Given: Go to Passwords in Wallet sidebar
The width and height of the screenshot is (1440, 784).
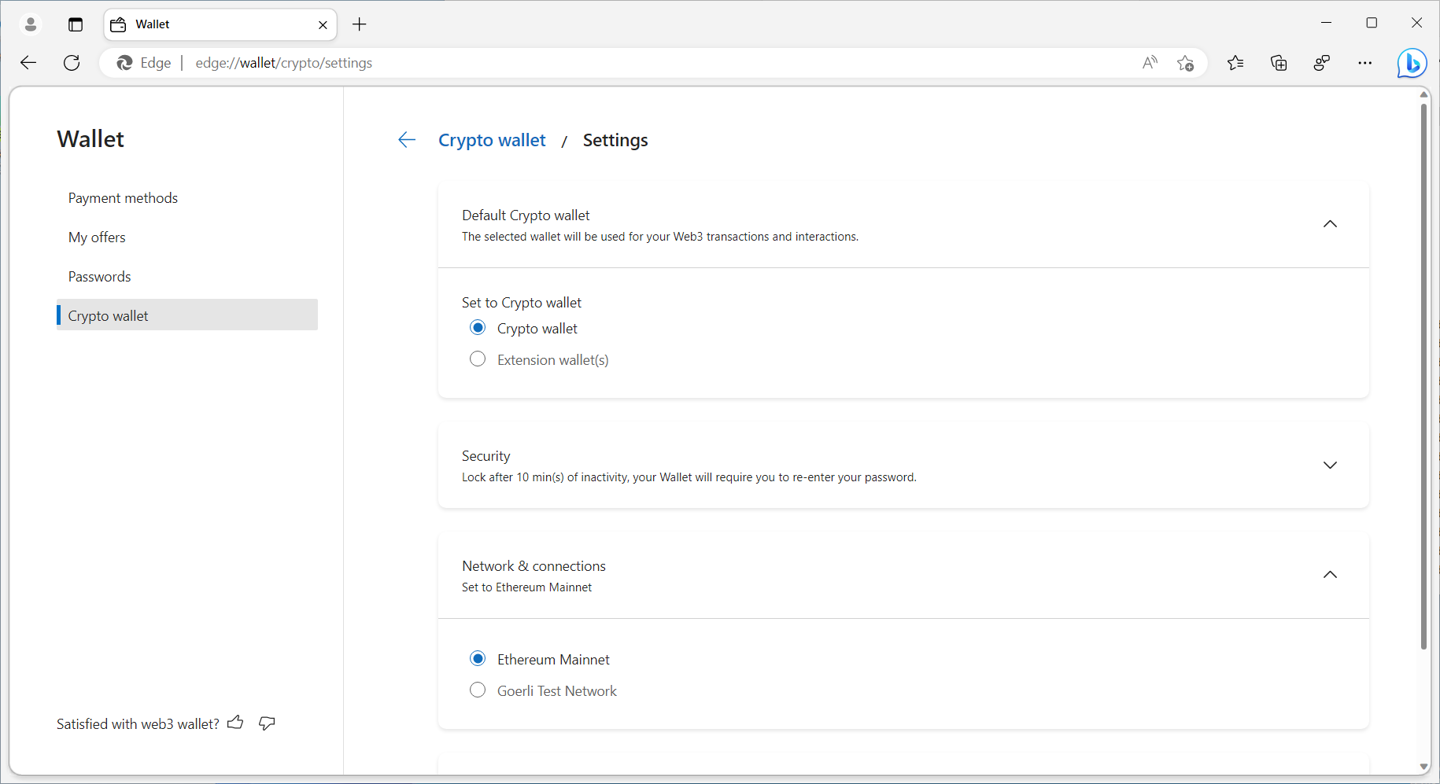Looking at the screenshot, I should pos(99,276).
